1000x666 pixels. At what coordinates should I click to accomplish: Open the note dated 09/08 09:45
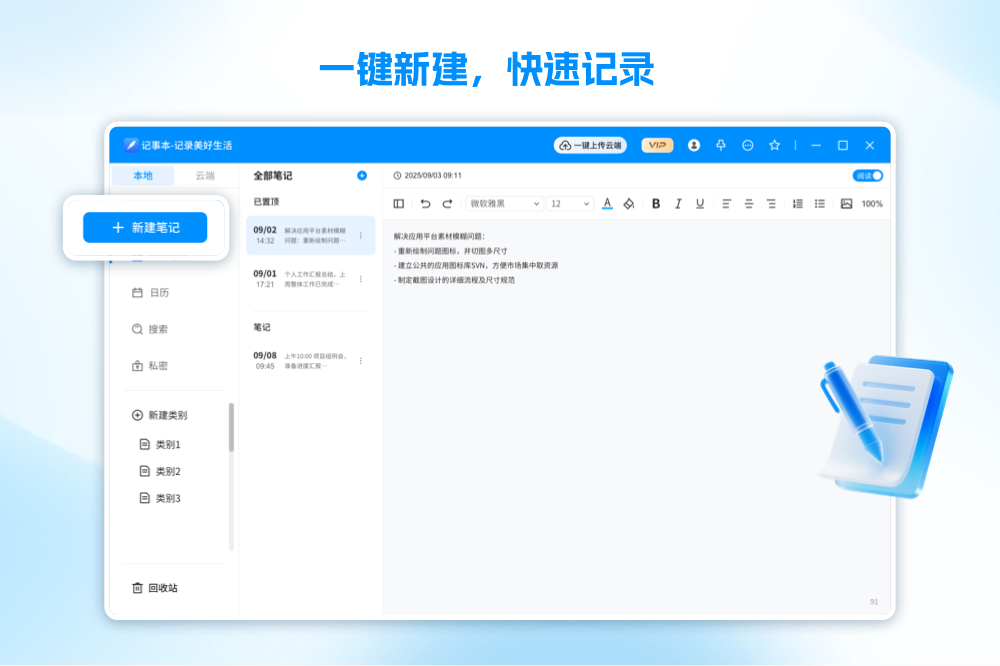pyautogui.click(x=310, y=360)
